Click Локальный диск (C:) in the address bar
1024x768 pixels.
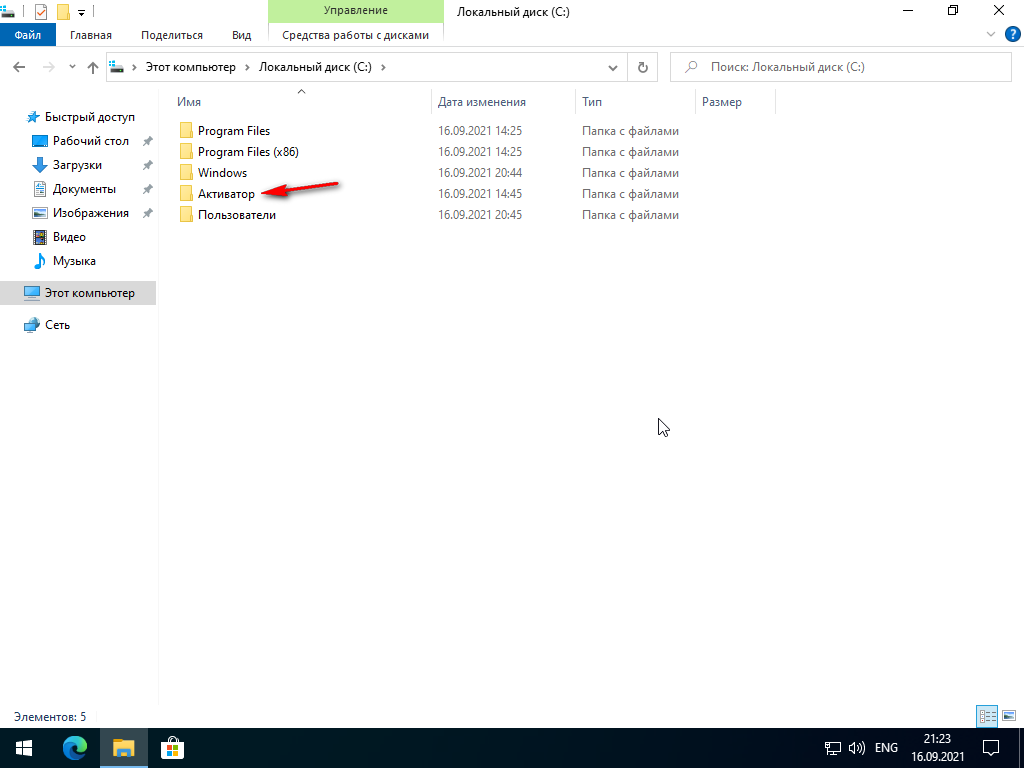315,67
